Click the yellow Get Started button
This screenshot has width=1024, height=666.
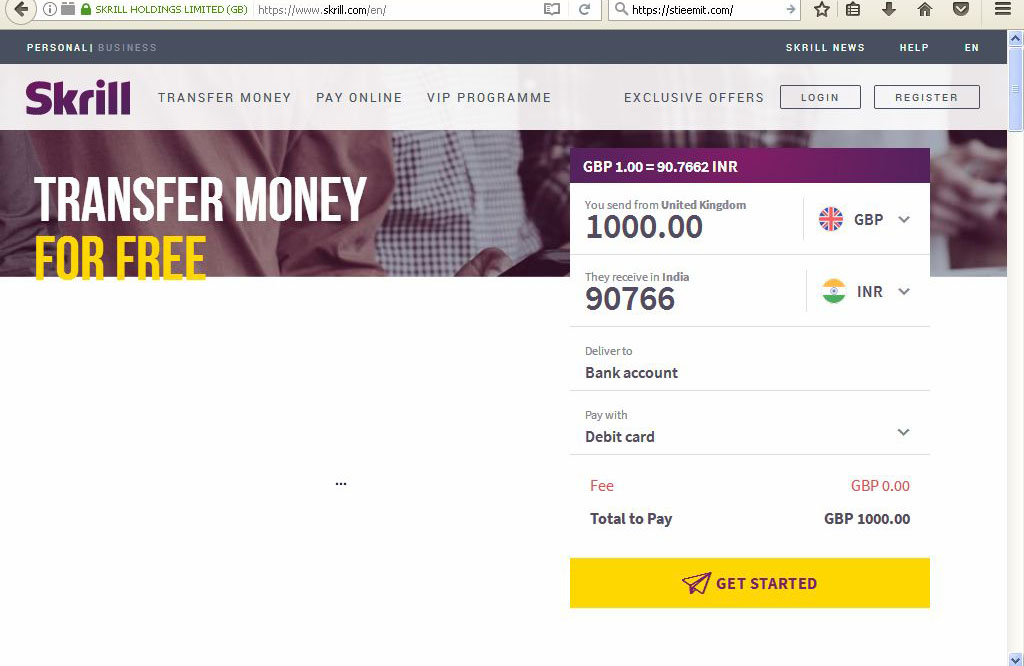point(750,583)
